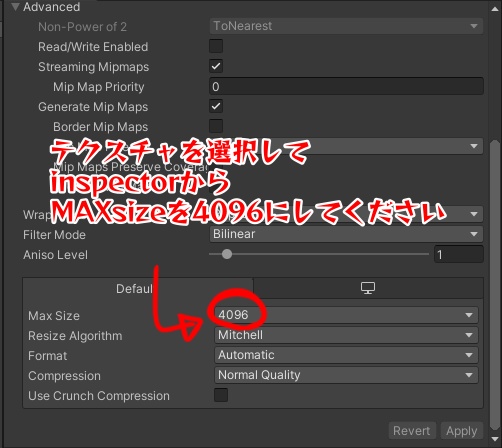
Task: Click the Filter Mode label
Action: 54,235
